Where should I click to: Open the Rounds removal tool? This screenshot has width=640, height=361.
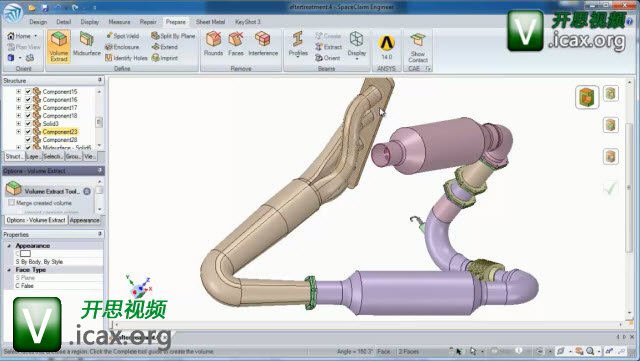213,44
